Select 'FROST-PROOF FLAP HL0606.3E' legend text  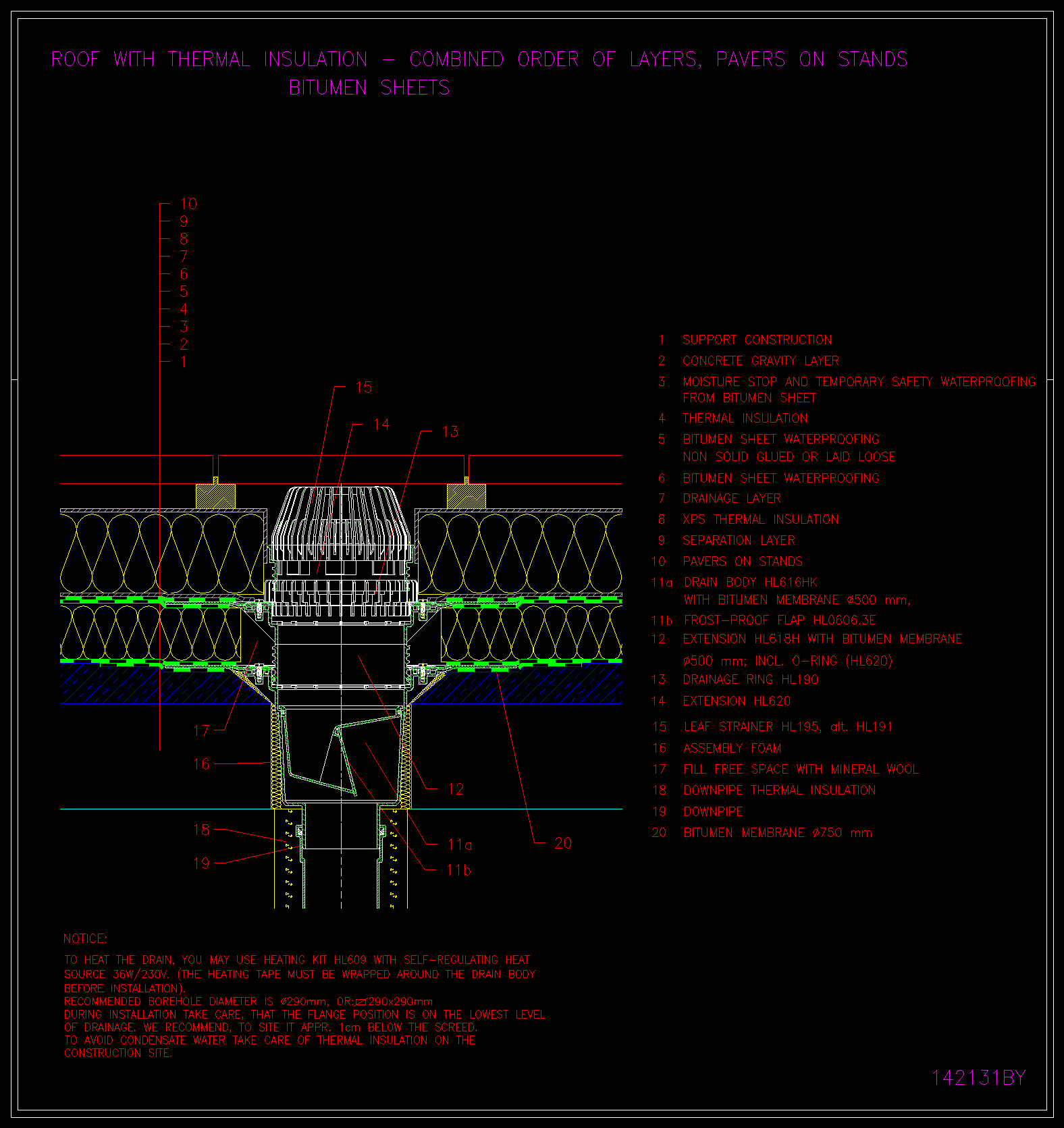780,620
